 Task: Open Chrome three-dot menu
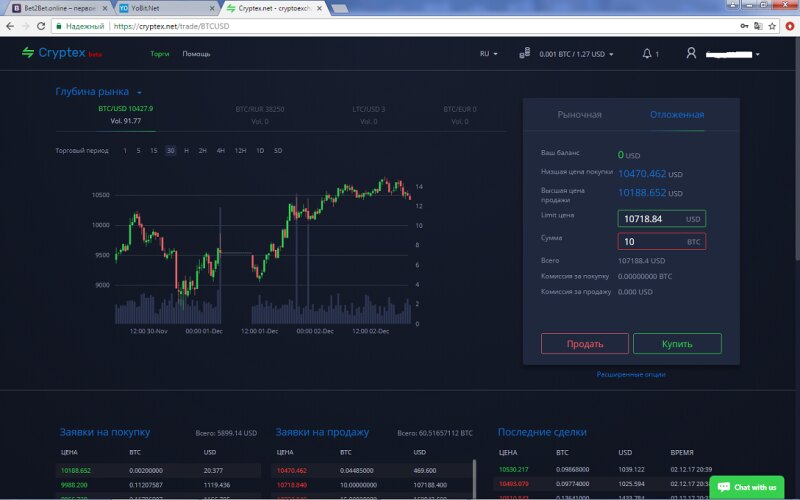click(x=788, y=26)
